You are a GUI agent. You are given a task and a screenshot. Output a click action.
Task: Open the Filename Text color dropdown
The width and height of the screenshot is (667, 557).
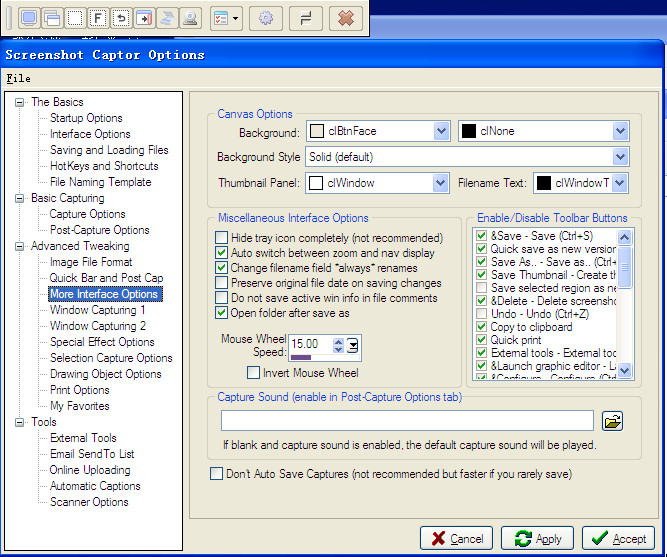pyautogui.click(x=620, y=183)
